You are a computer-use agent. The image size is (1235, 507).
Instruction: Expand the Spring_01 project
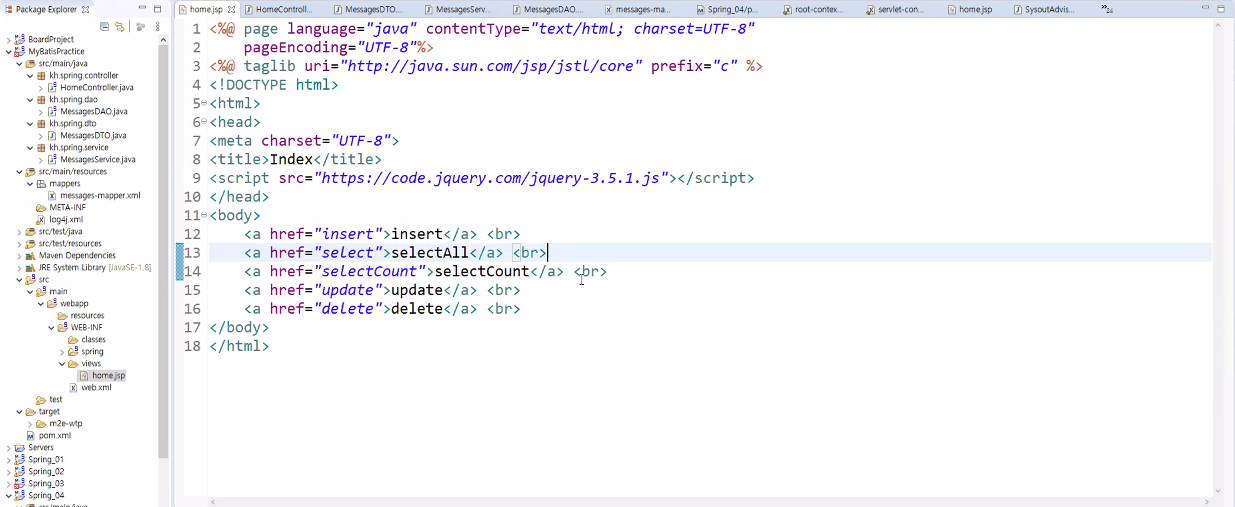pos(9,459)
